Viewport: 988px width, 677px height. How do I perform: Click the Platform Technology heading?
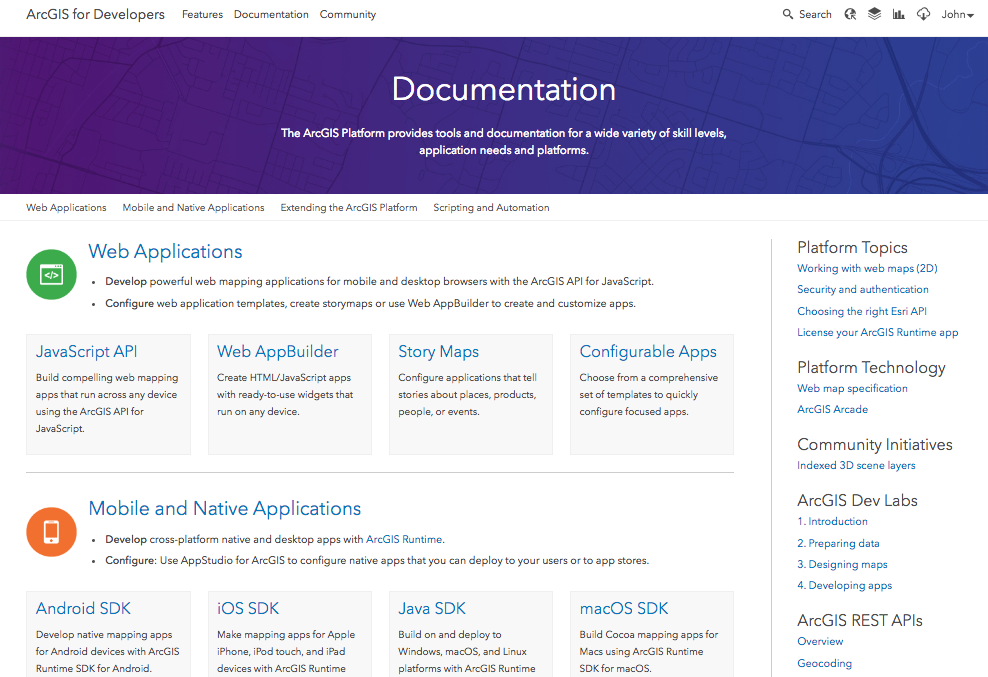871,367
